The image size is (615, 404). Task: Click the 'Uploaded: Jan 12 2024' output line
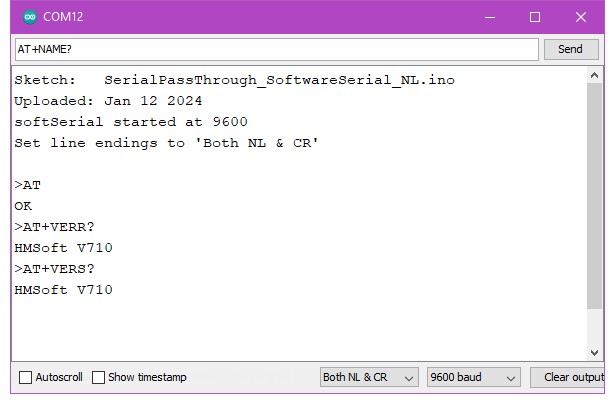click(x=108, y=101)
